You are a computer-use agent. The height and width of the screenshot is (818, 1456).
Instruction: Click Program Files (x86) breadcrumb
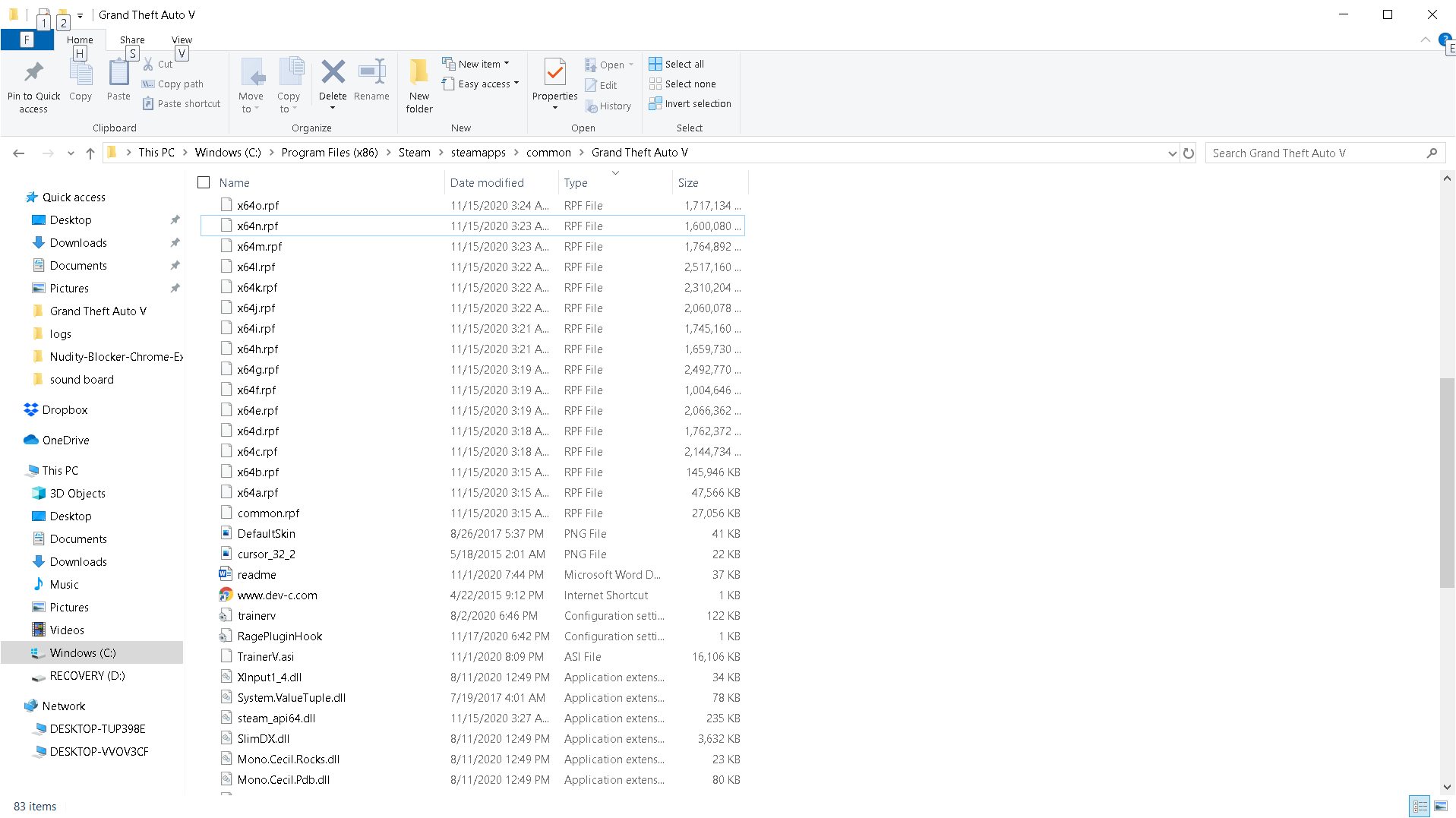[330, 153]
